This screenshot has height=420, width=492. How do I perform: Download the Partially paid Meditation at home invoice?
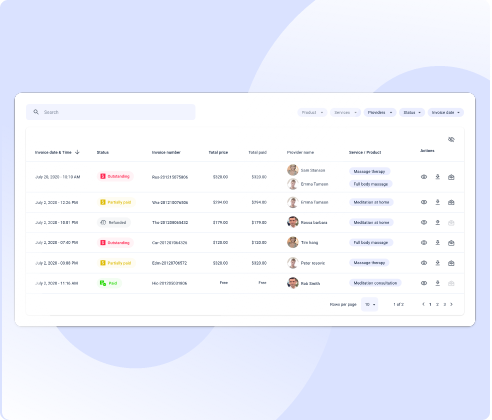[438, 202]
